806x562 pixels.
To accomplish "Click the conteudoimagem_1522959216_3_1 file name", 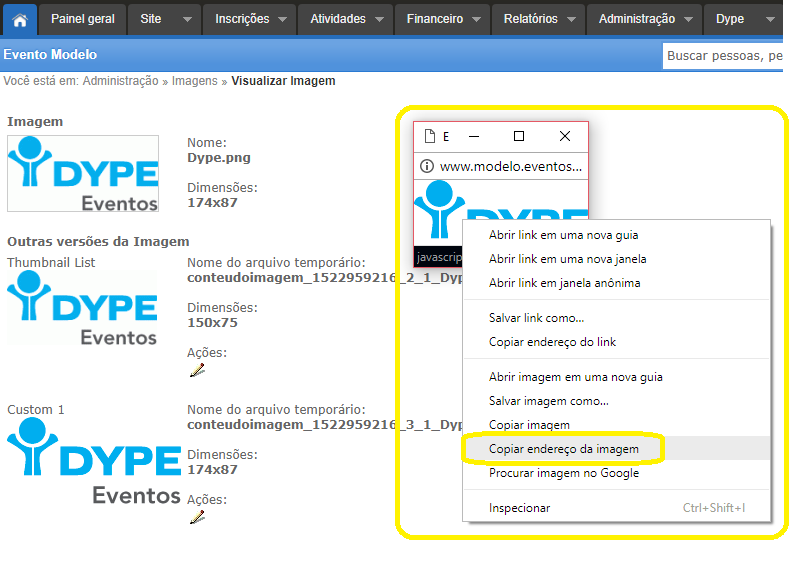I will (x=325, y=425).
